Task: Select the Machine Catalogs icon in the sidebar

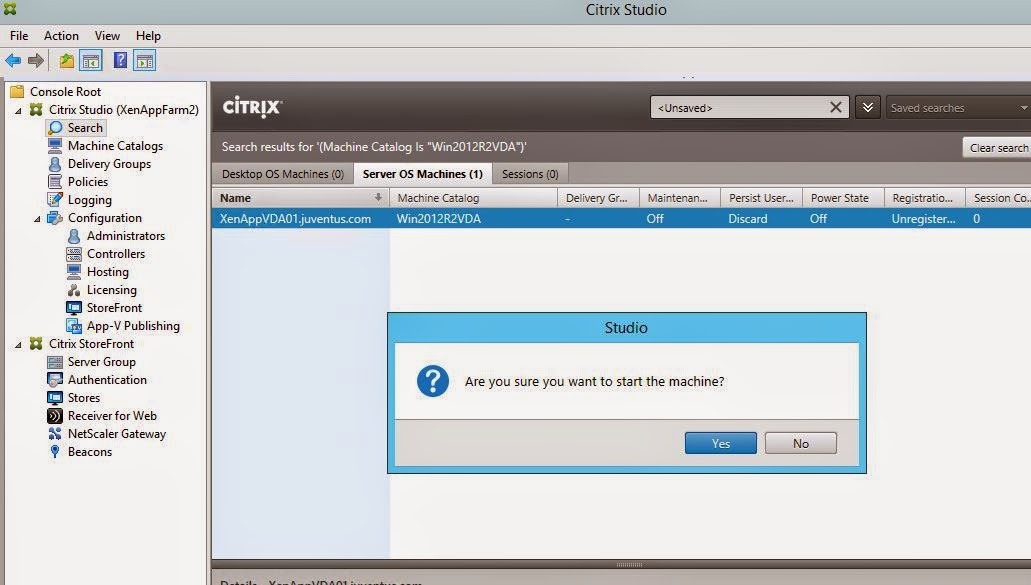Action: click(x=53, y=145)
